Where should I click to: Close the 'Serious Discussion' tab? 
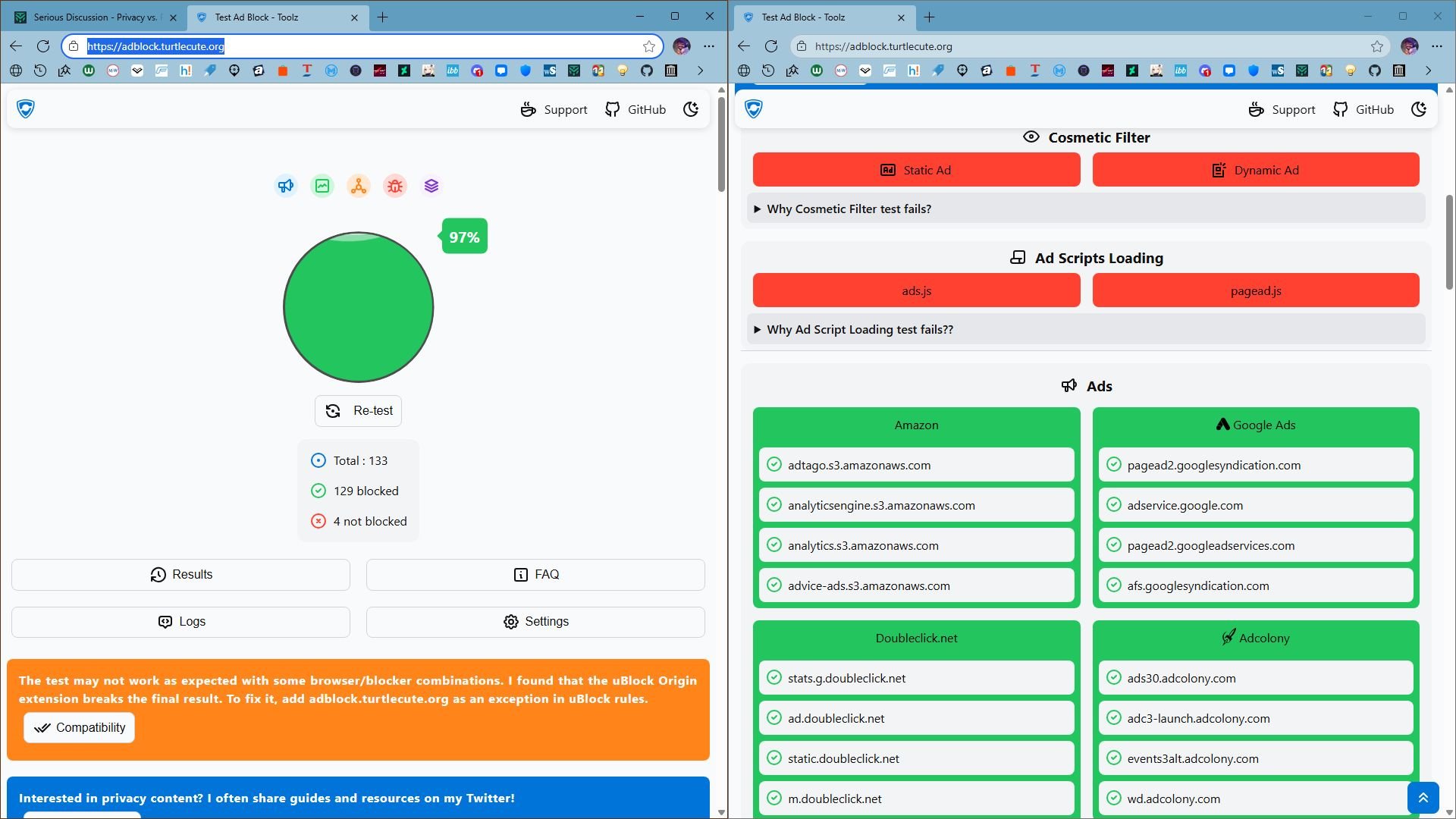click(x=173, y=17)
